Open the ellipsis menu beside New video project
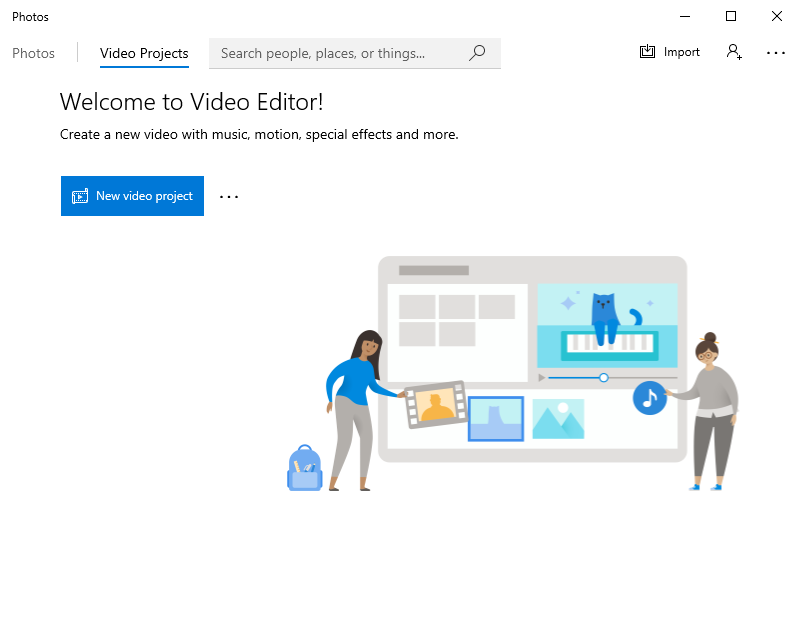 pyautogui.click(x=229, y=196)
